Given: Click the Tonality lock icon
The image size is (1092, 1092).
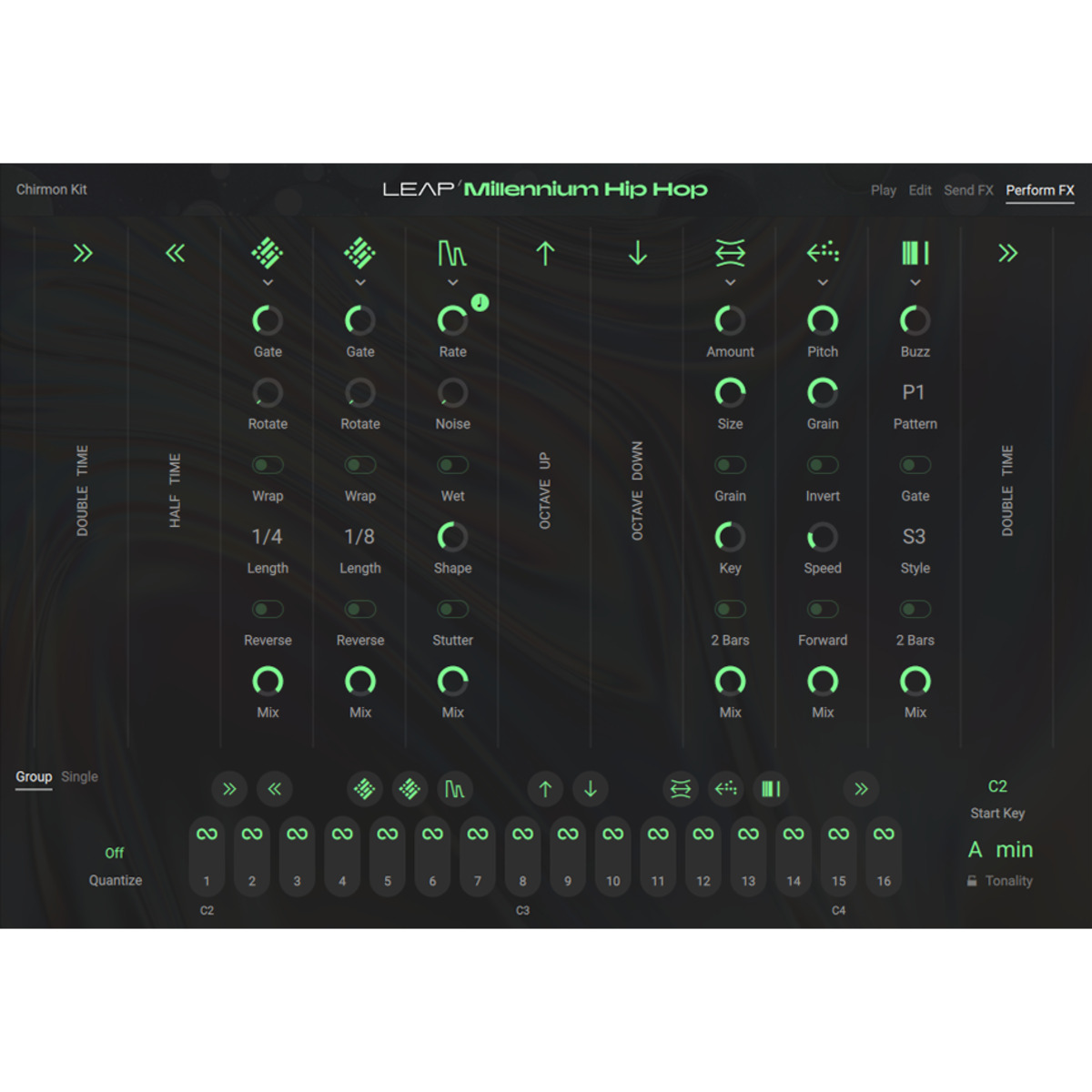Looking at the screenshot, I should click(x=972, y=881).
